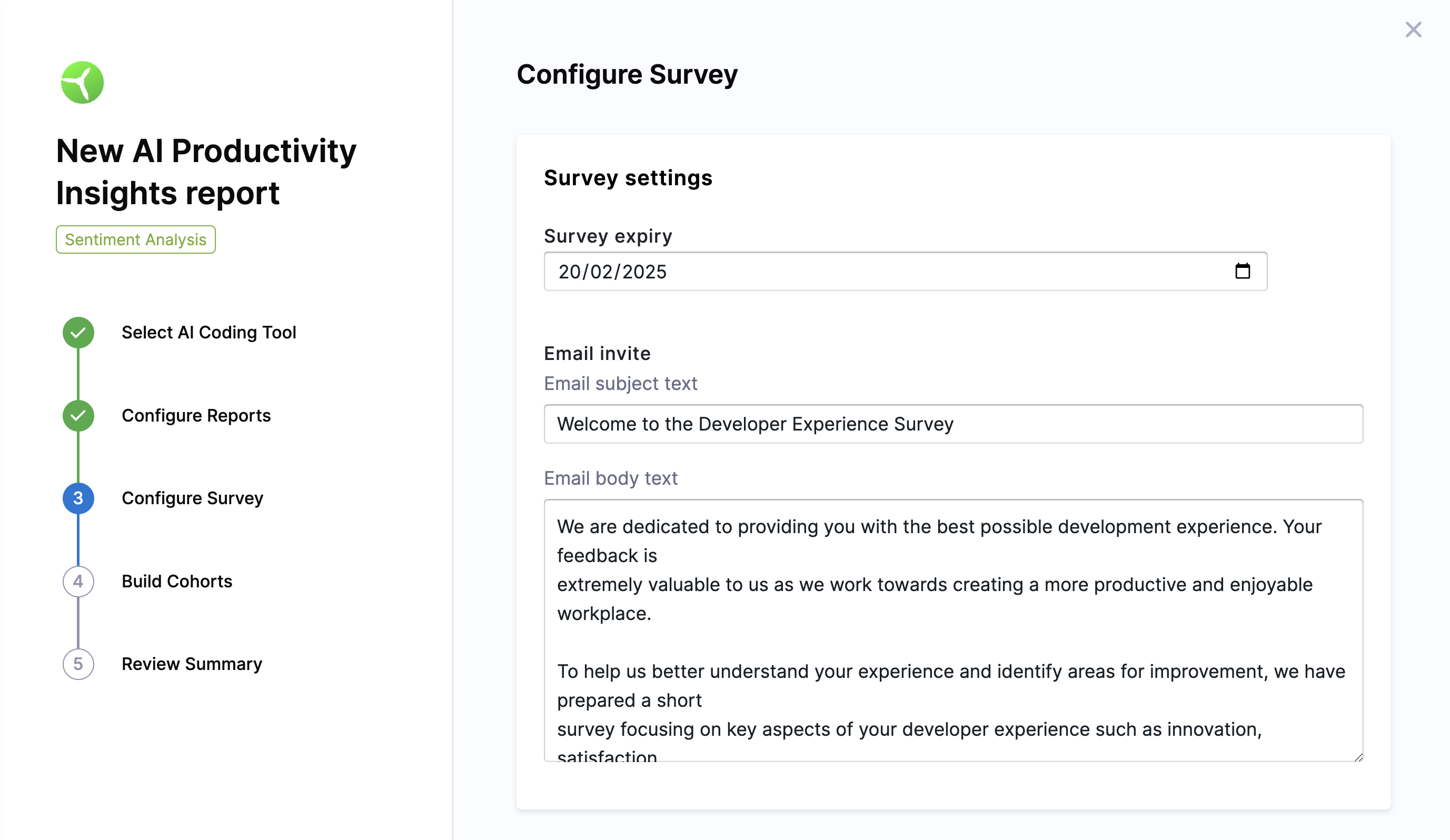Click the green windmill logo icon
Viewport: 1450px width, 840px height.
click(x=82, y=82)
